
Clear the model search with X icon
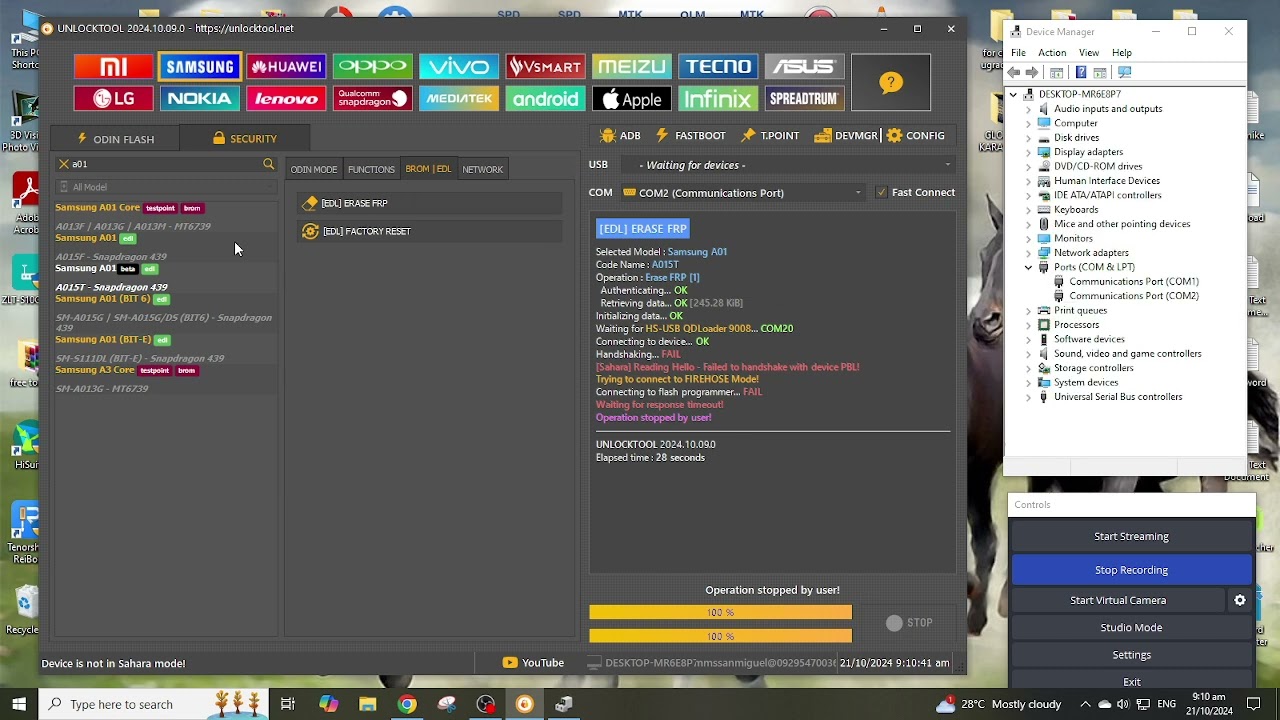(64, 164)
